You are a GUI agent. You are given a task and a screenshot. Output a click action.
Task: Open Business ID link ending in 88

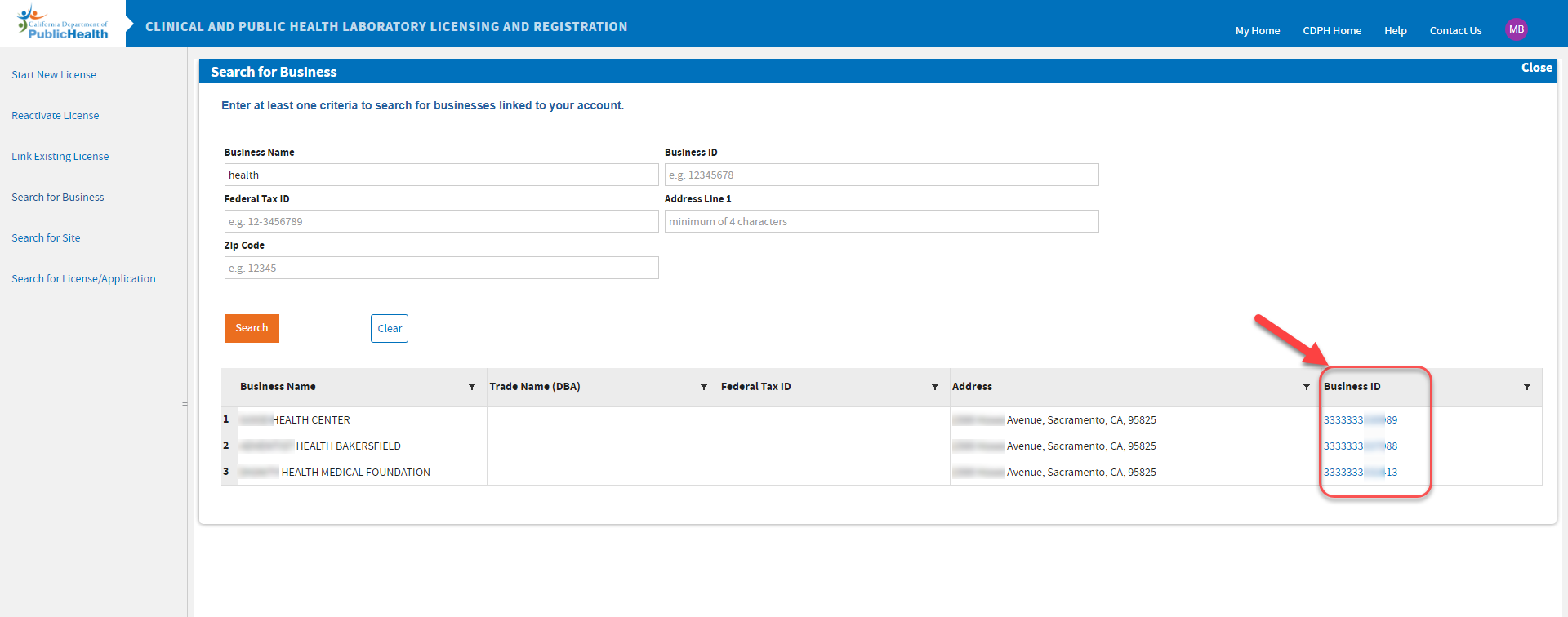pos(1361,446)
